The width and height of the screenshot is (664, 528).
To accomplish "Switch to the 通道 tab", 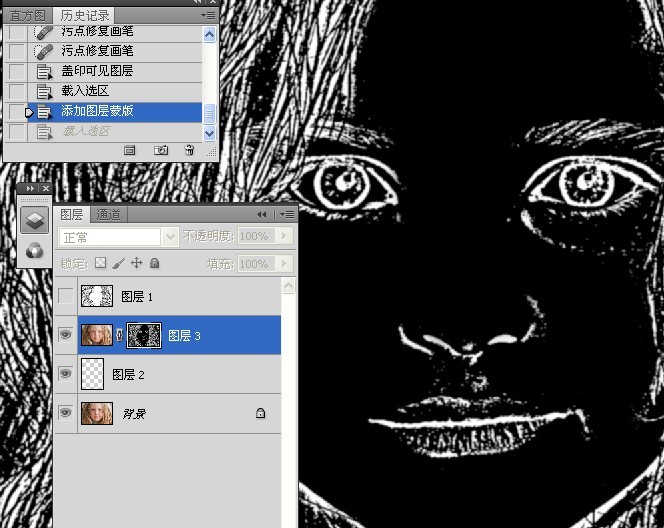I will coord(108,215).
